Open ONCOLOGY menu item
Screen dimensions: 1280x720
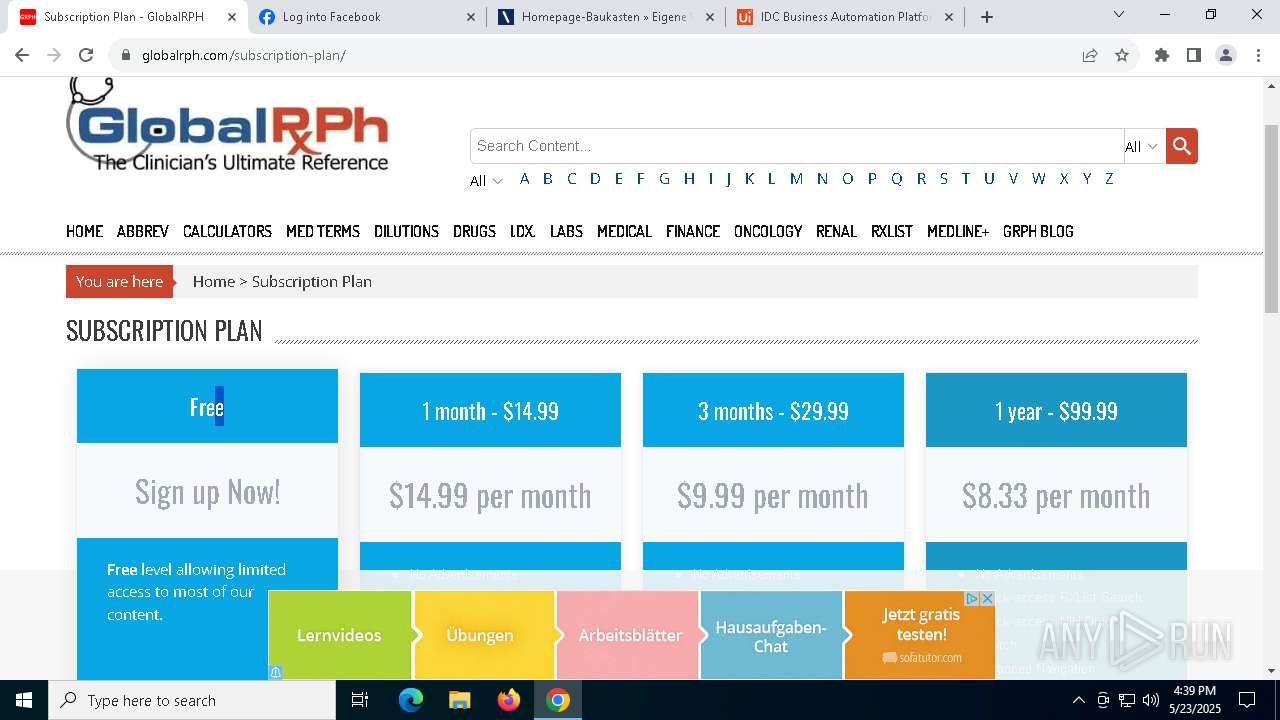[x=768, y=231]
